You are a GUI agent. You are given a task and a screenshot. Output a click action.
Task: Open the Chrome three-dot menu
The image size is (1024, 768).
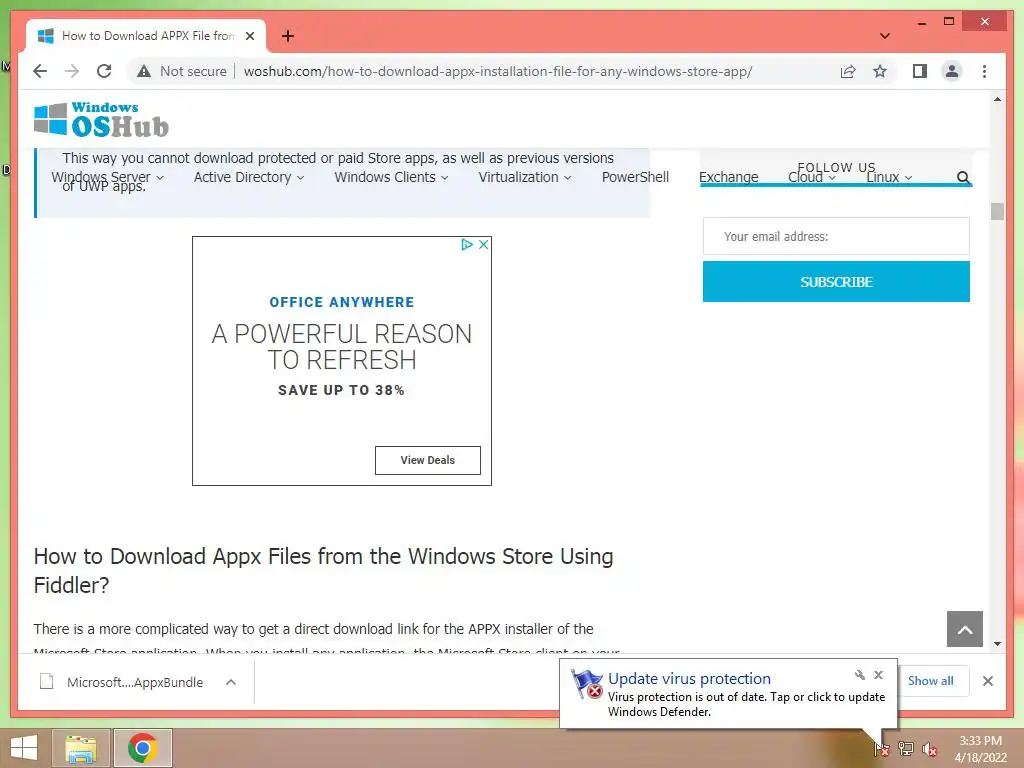tap(984, 71)
